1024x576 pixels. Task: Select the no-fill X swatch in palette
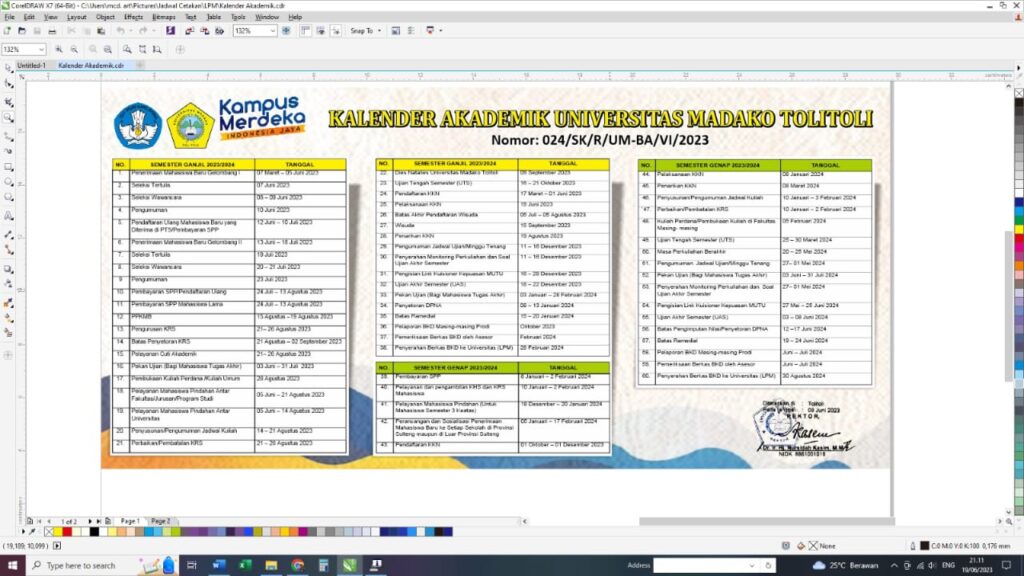49,532
